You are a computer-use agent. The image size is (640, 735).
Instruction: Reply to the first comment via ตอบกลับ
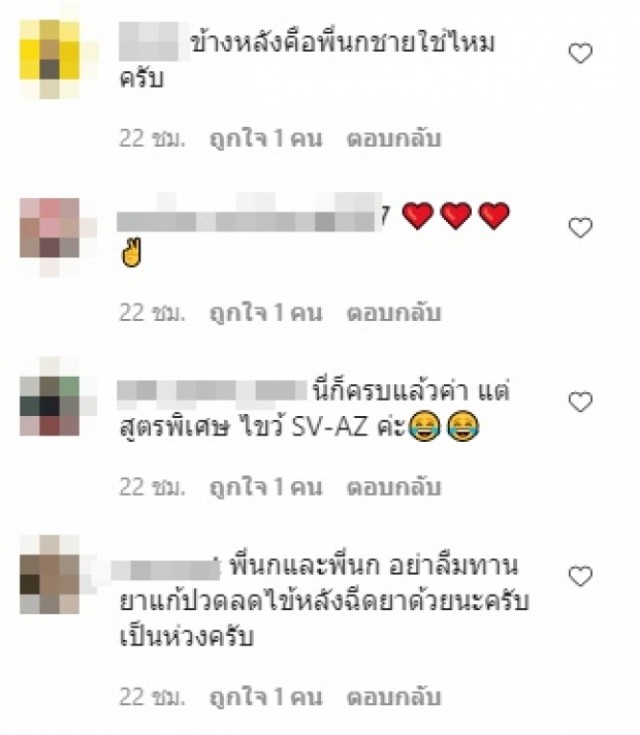click(x=394, y=139)
